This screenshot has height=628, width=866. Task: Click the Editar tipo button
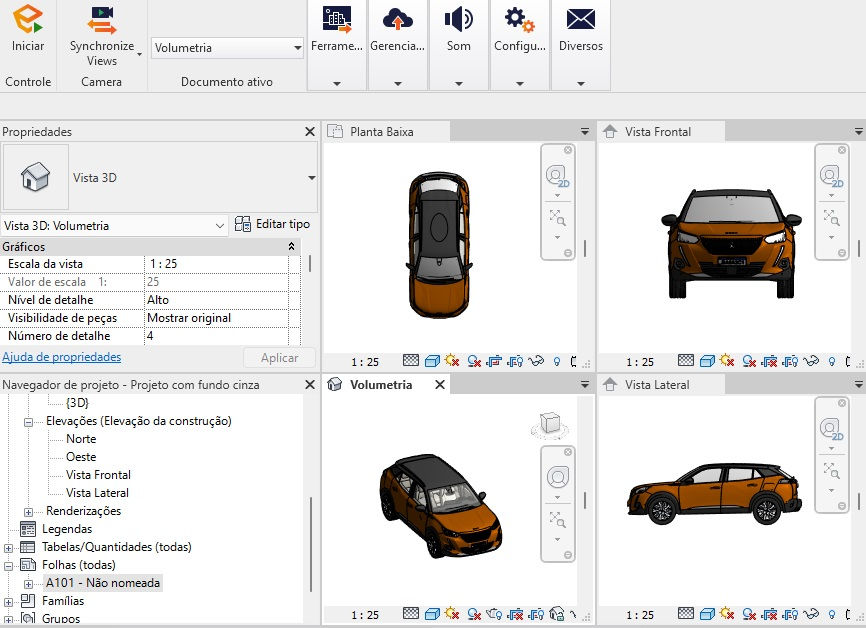[272, 224]
